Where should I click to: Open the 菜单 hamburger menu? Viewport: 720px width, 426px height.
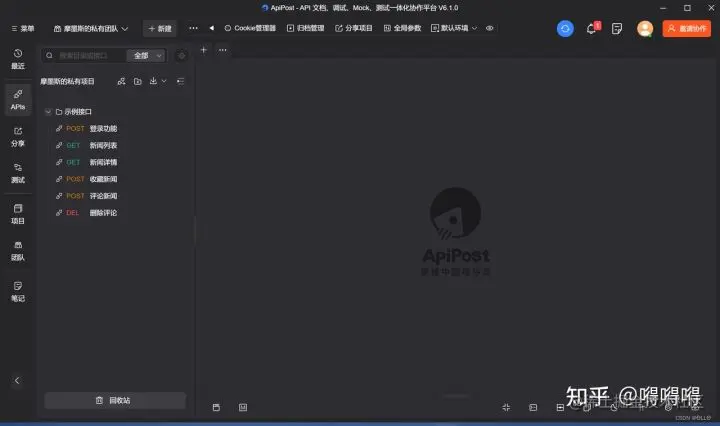[22, 28]
